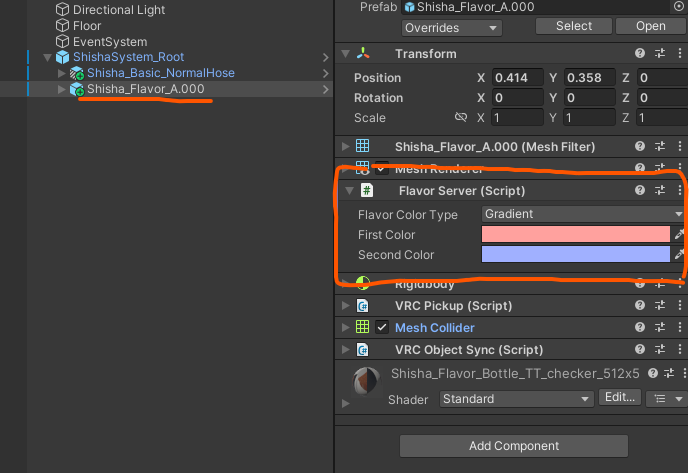690x473 pixels.
Task: Toggle Mesh Renderer enabled checkbox
Action: coord(382,169)
